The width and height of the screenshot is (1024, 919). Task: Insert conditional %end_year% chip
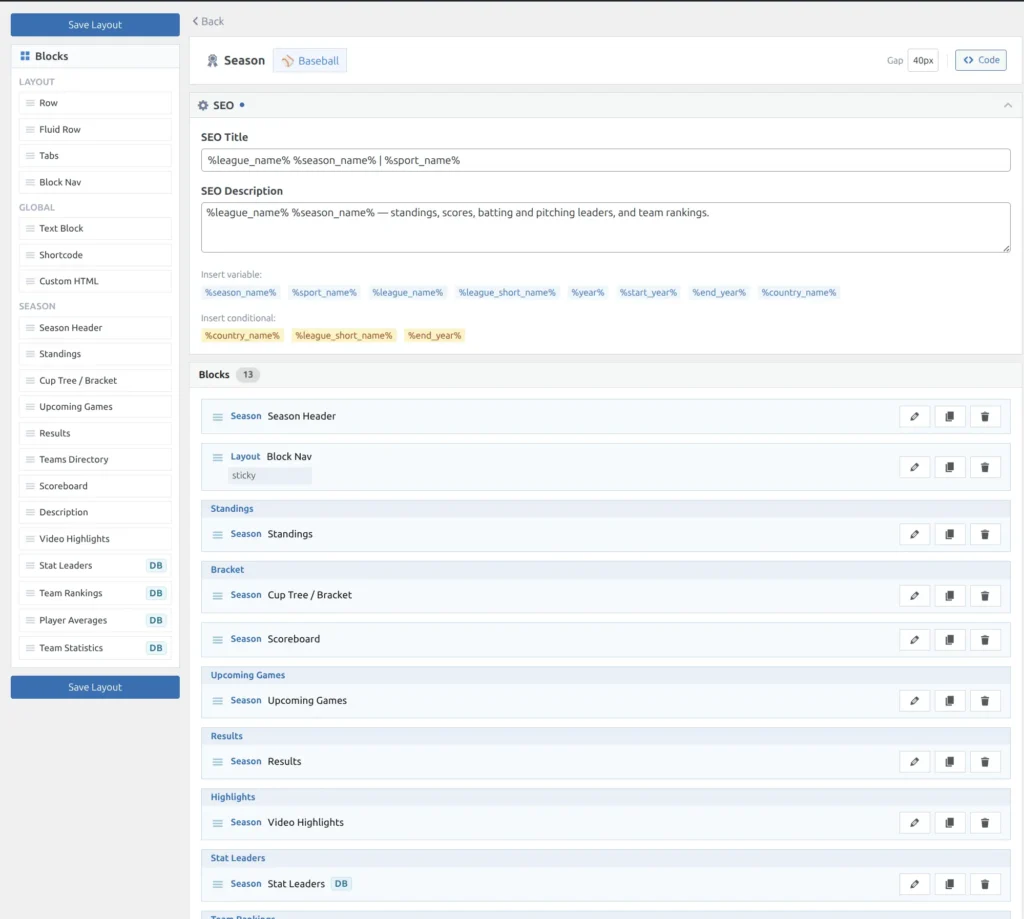[x=434, y=336]
